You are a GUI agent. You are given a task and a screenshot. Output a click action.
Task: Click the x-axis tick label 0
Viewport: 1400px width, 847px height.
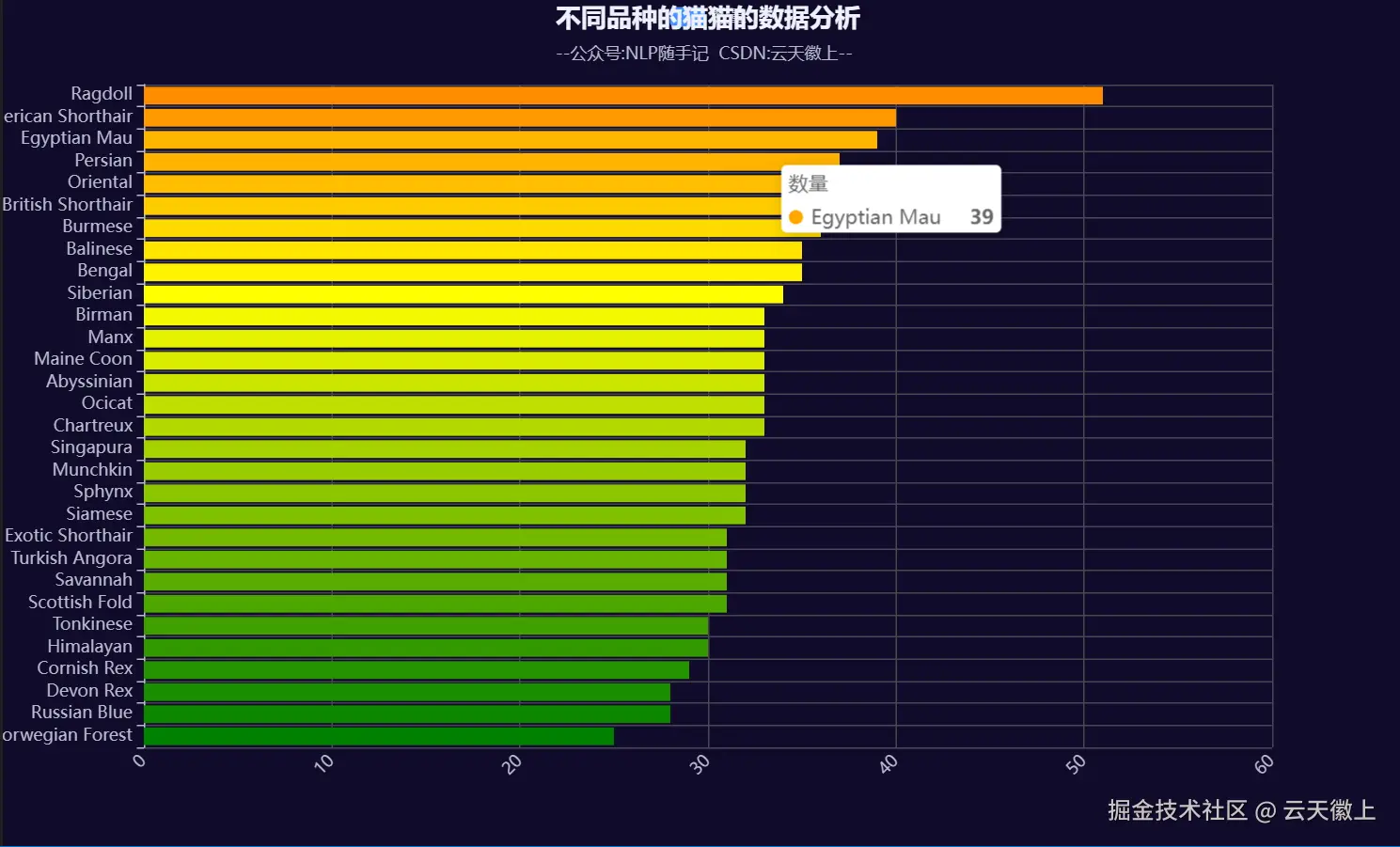point(139,761)
